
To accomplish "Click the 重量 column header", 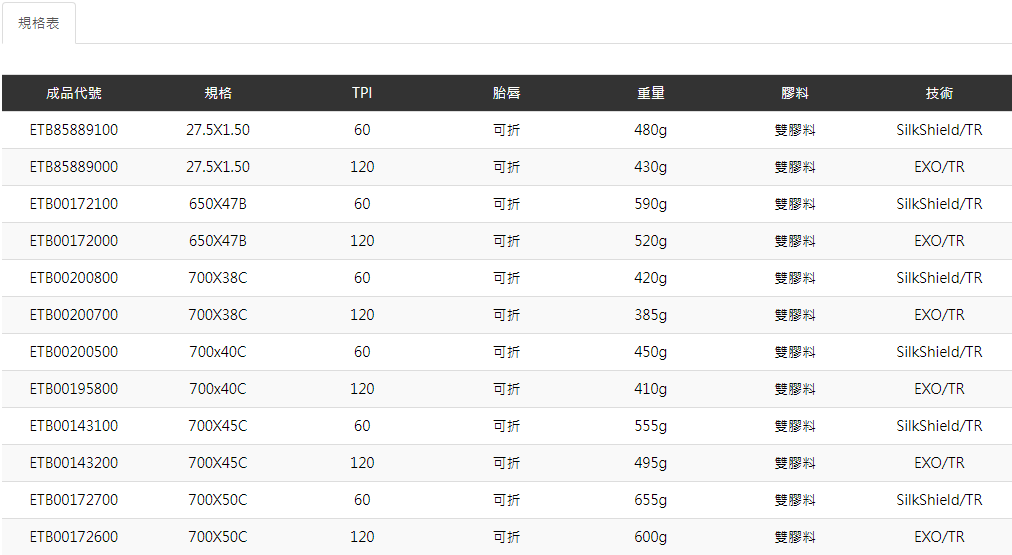I will click(x=651, y=93).
